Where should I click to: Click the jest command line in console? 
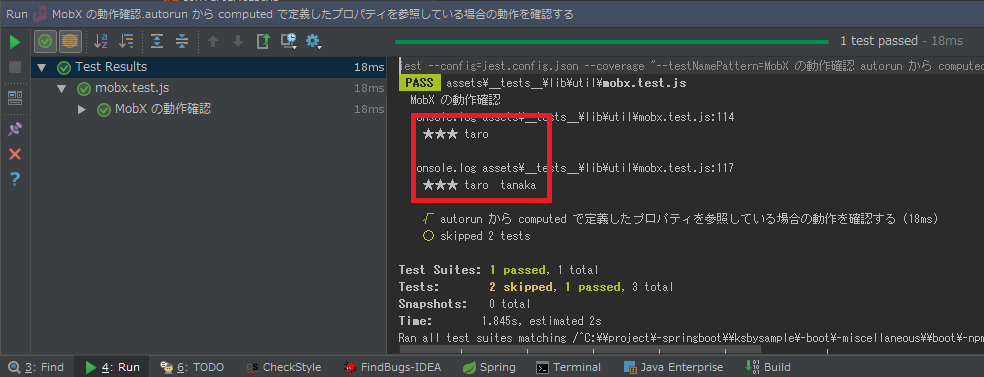click(x=691, y=66)
